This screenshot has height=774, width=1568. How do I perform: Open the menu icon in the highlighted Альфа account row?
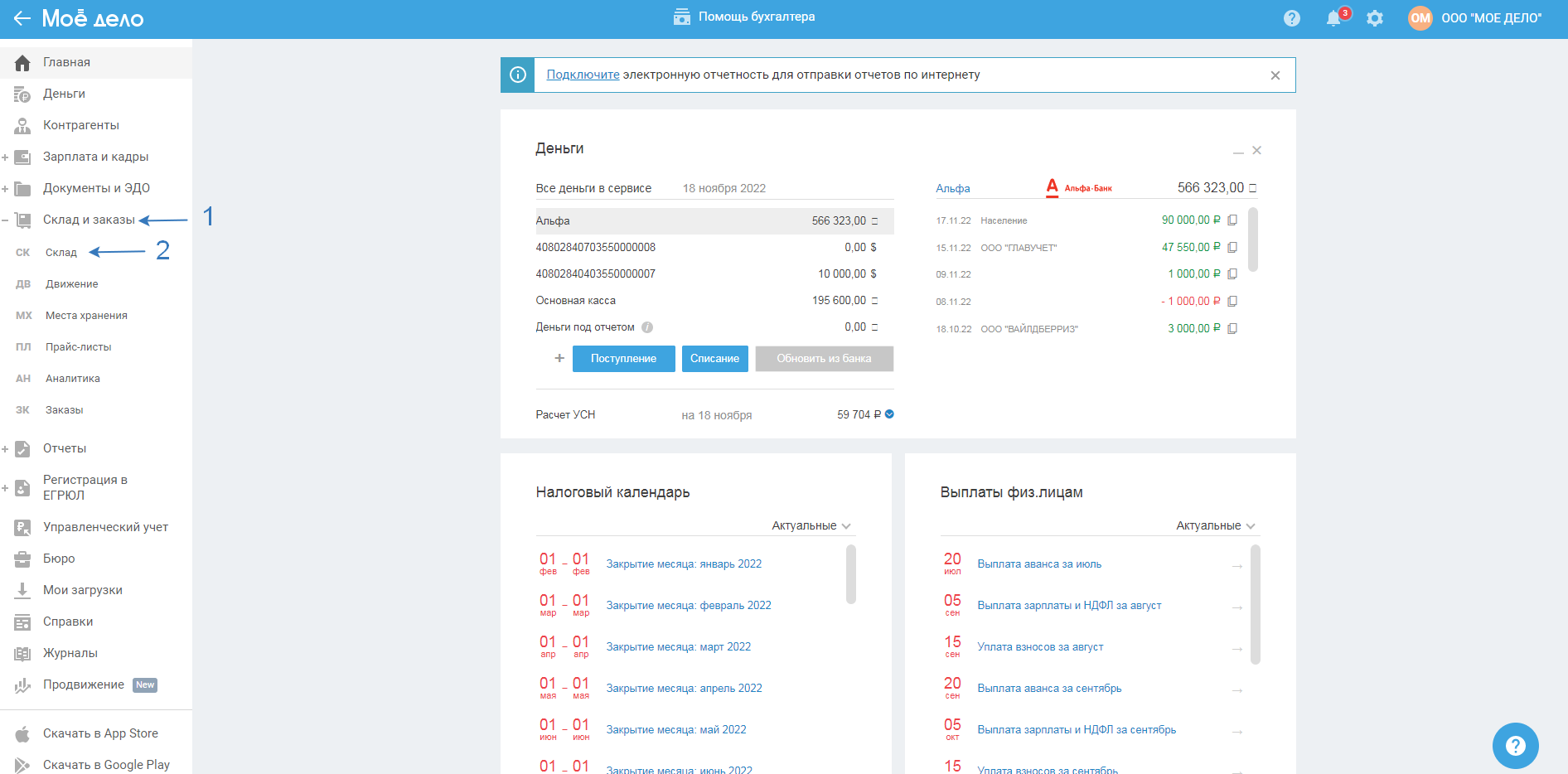click(x=874, y=221)
